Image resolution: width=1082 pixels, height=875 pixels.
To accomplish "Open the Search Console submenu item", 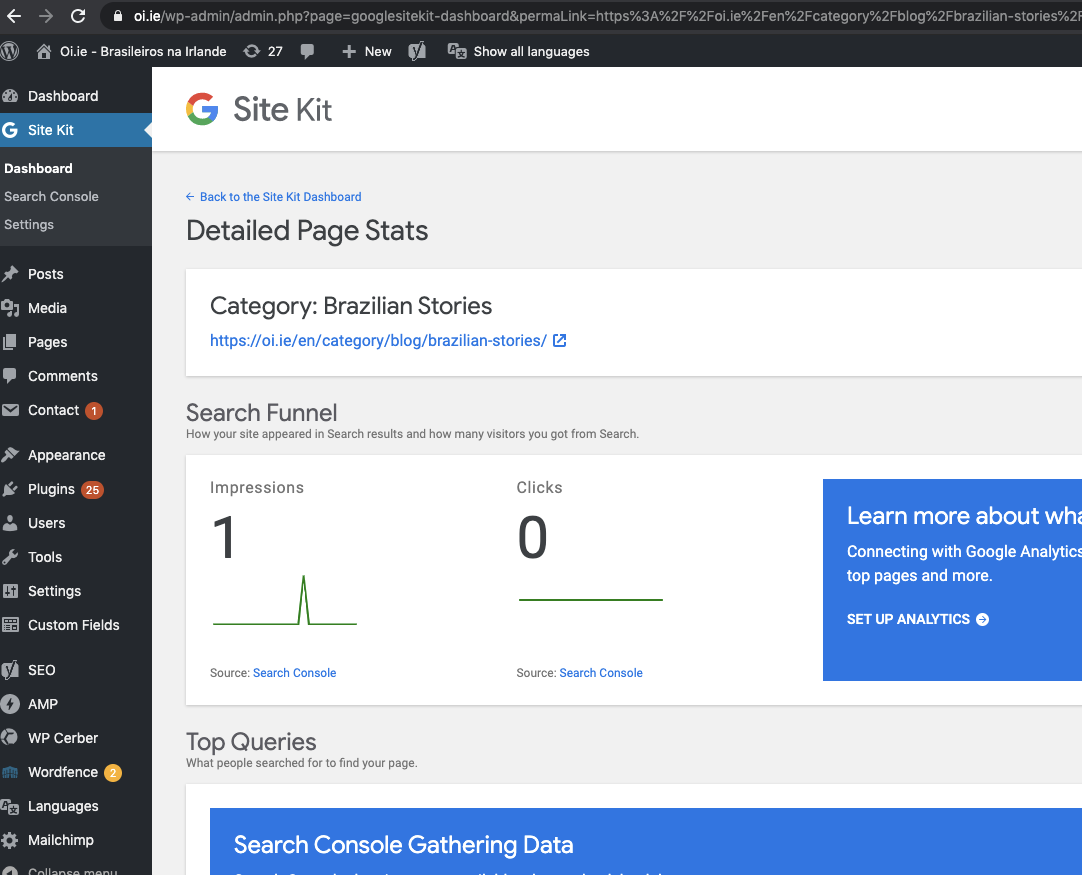I will coord(51,197).
